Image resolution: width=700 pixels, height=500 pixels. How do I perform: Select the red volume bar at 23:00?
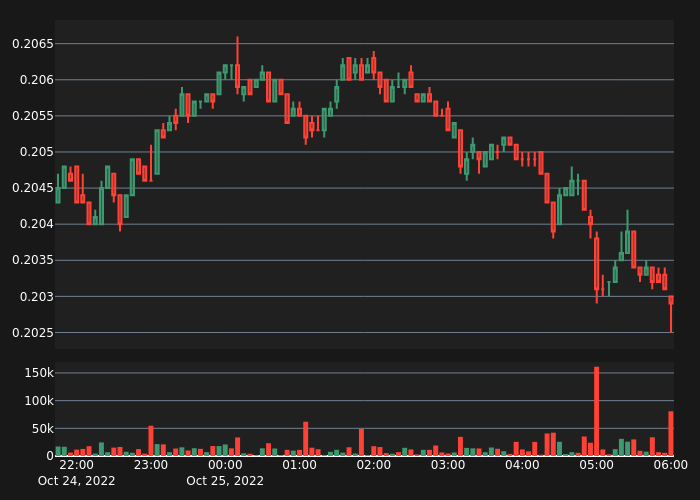(x=151, y=441)
